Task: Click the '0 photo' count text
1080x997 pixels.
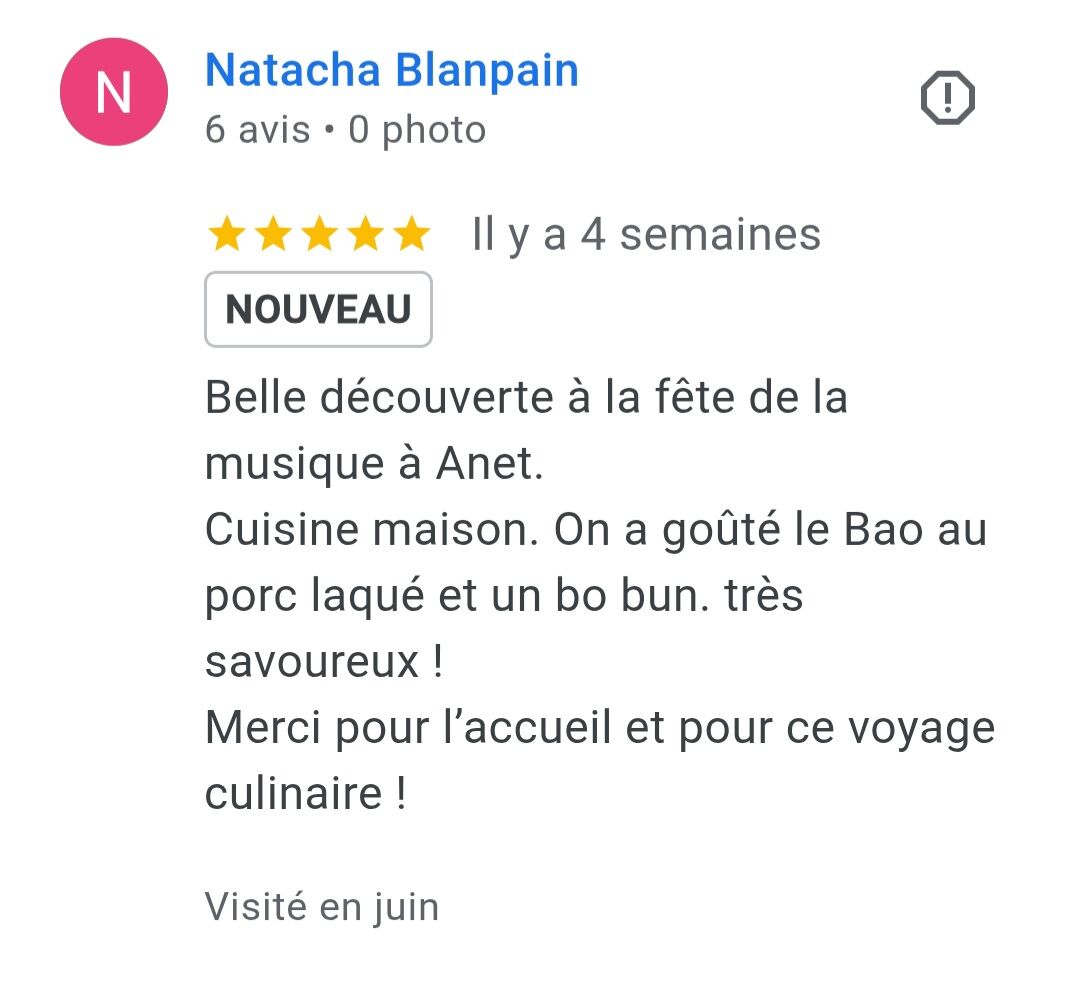Action: [x=417, y=130]
